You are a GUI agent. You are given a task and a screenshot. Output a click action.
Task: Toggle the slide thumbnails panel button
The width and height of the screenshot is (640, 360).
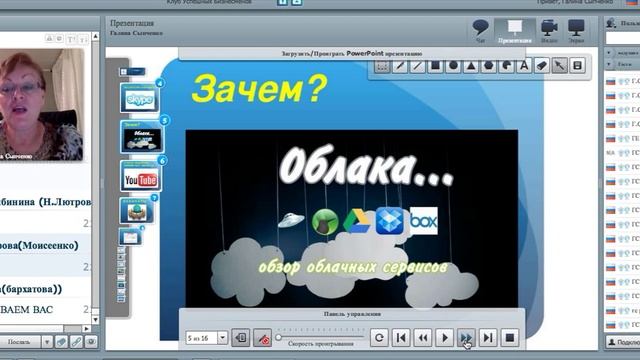coord(241,338)
